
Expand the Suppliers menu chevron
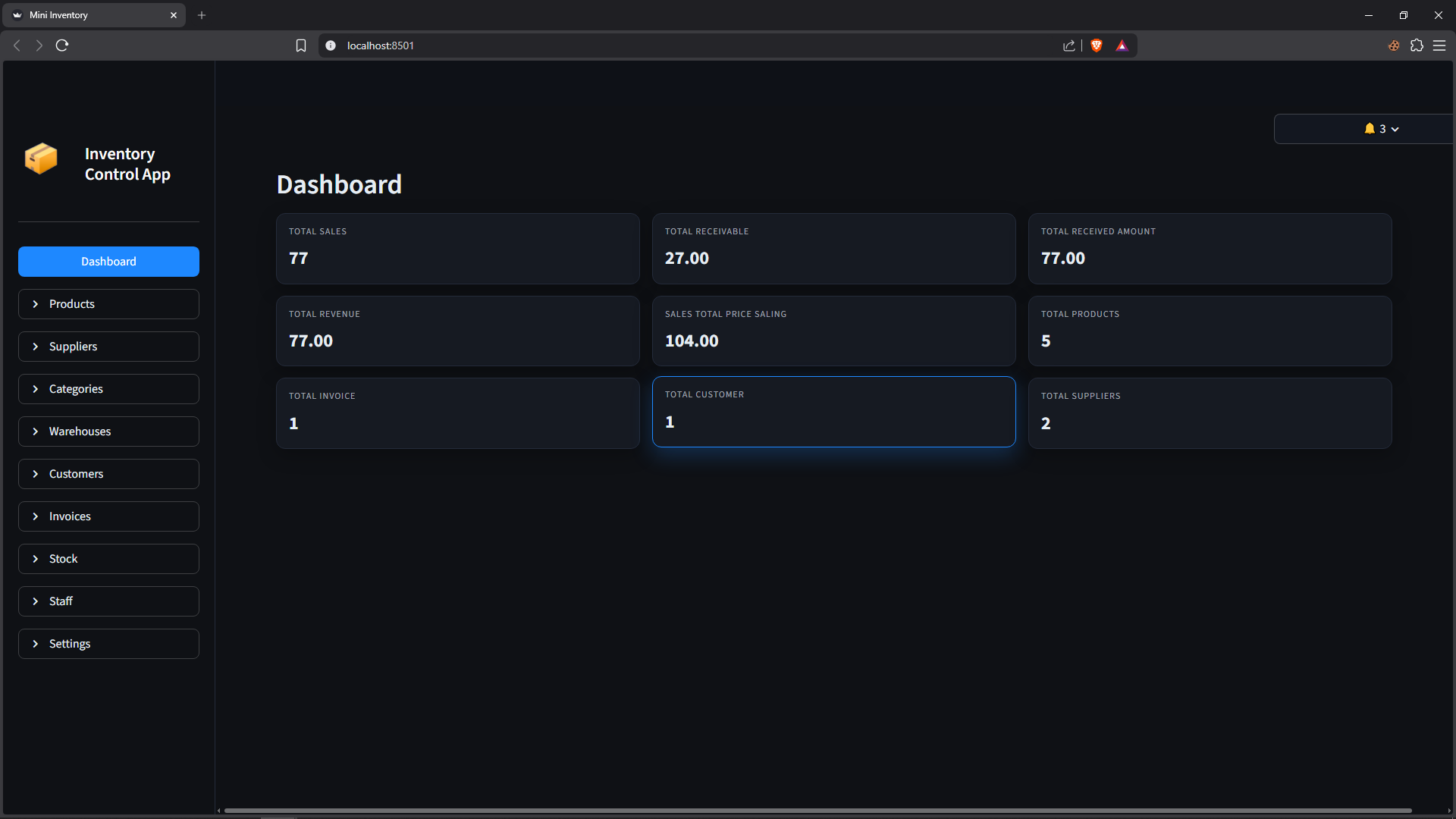(36, 347)
